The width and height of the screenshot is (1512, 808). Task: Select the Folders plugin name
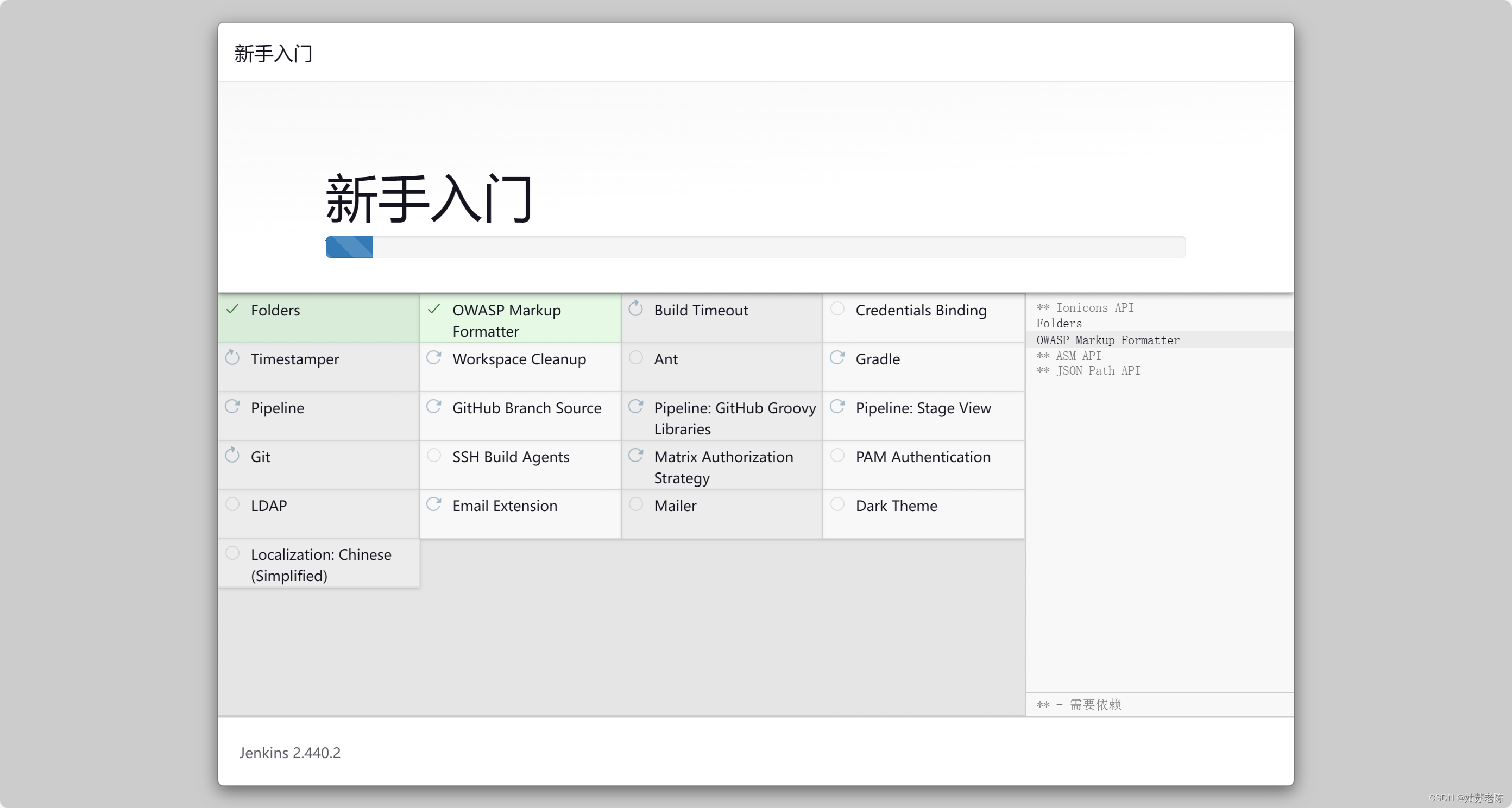click(x=275, y=310)
